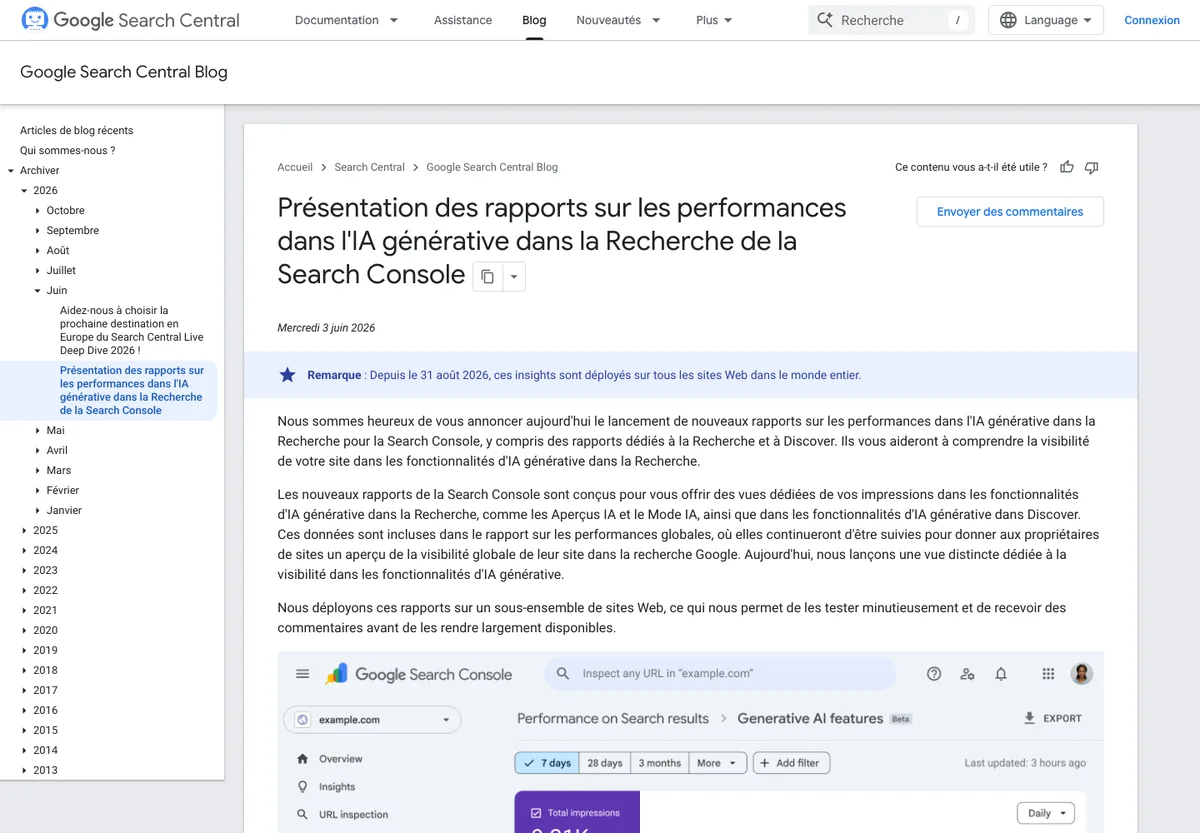This screenshot has width=1200, height=833.
Task: Click the star icon in Remarque banner
Action: (x=288, y=375)
